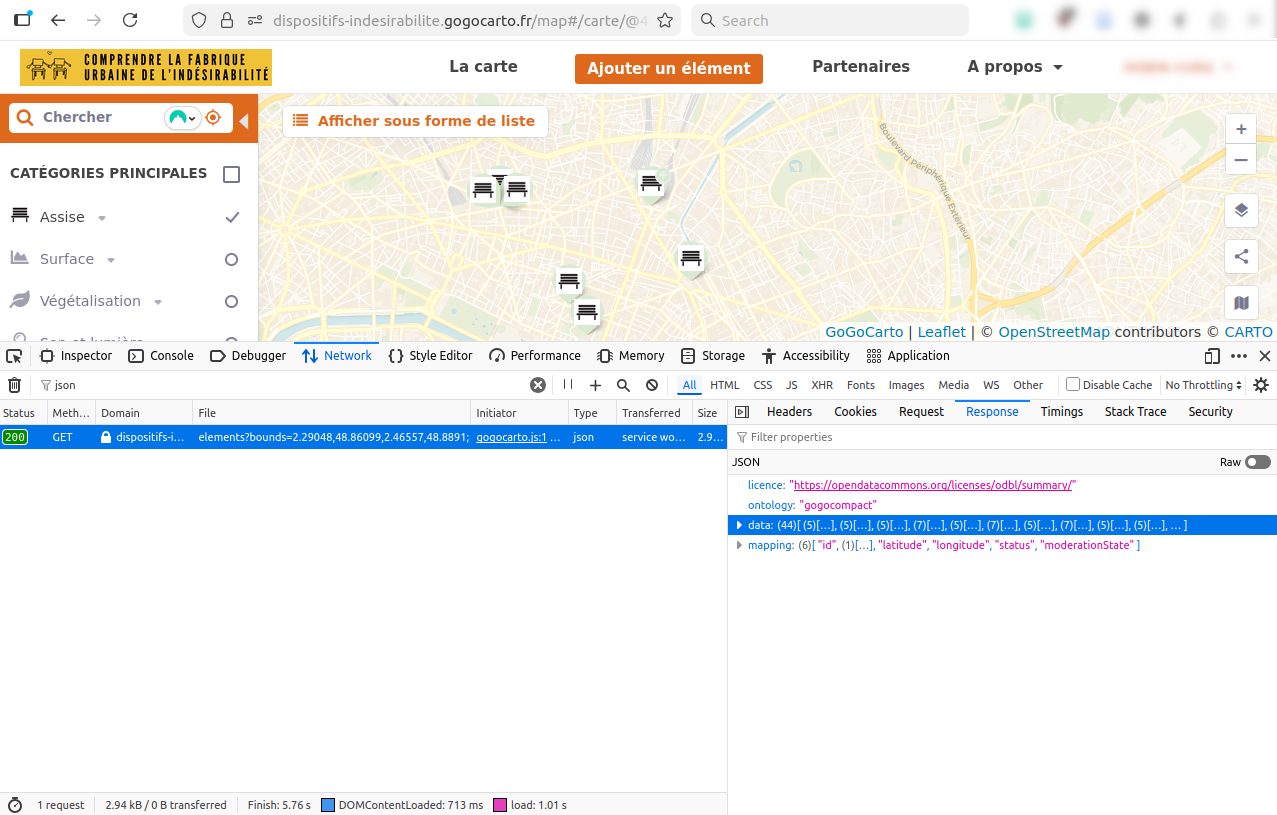Collapse the sidebar with orange arrow
This screenshot has width=1277, height=815.
pos(244,121)
